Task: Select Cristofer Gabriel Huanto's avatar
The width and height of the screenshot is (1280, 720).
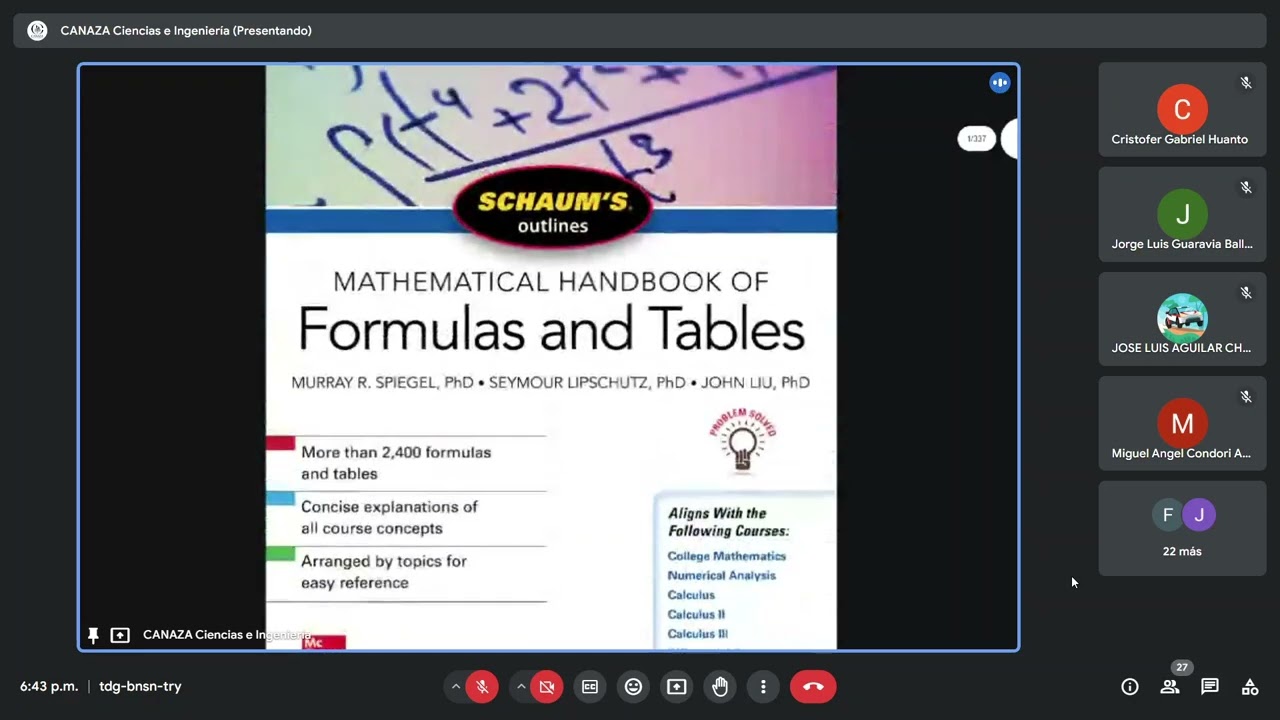Action: pyautogui.click(x=1182, y=109)
